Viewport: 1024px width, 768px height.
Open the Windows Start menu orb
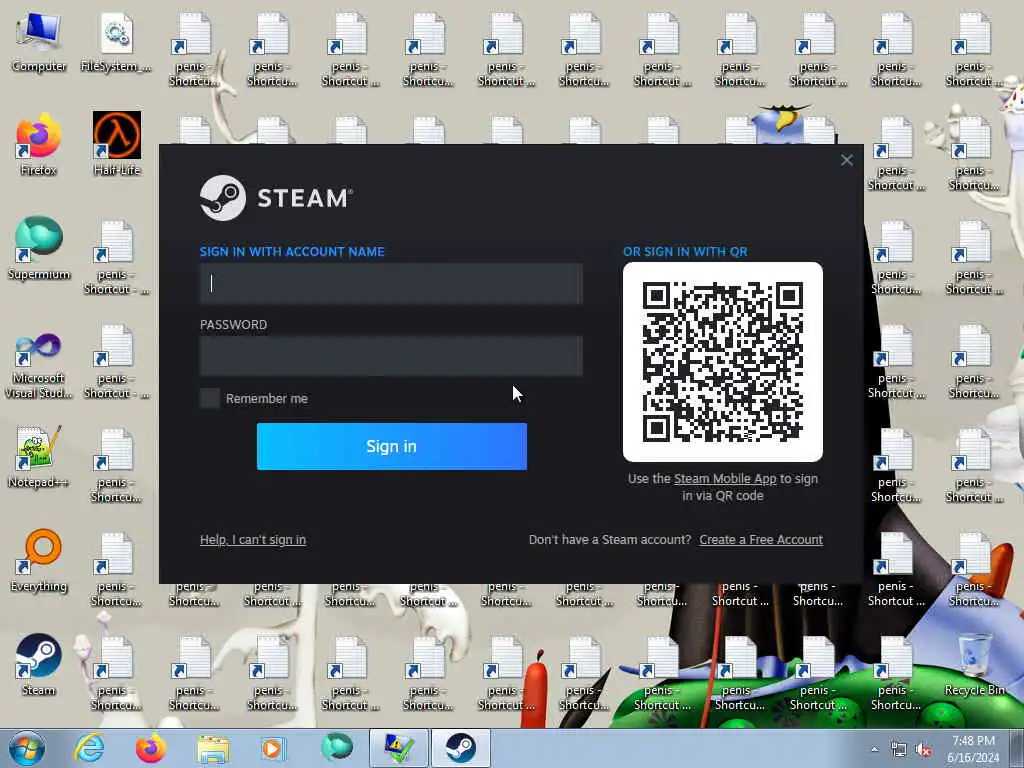(27, 748)
